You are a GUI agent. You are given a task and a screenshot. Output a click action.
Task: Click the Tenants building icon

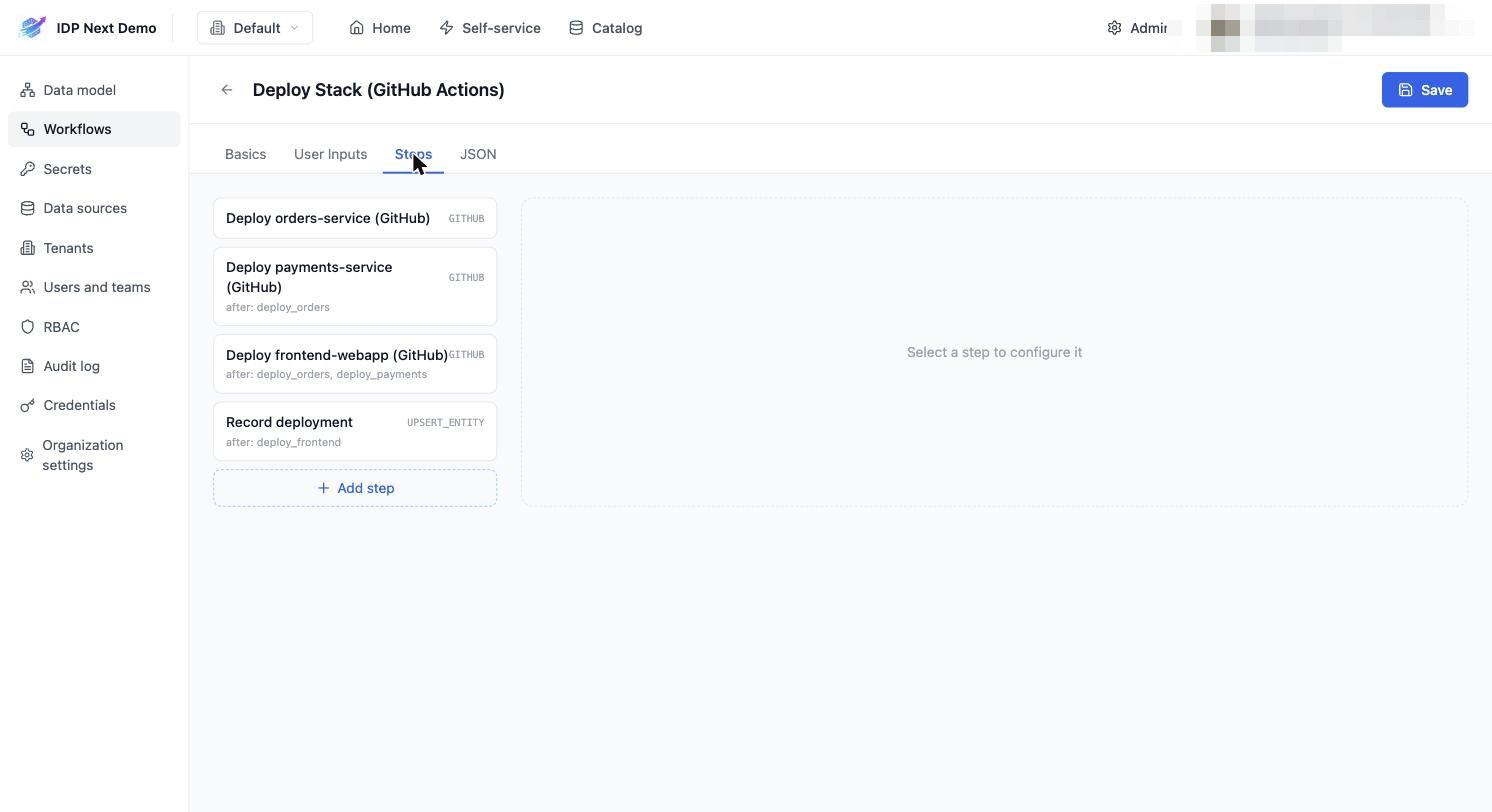pyautogui.click(x=27, y=248)
